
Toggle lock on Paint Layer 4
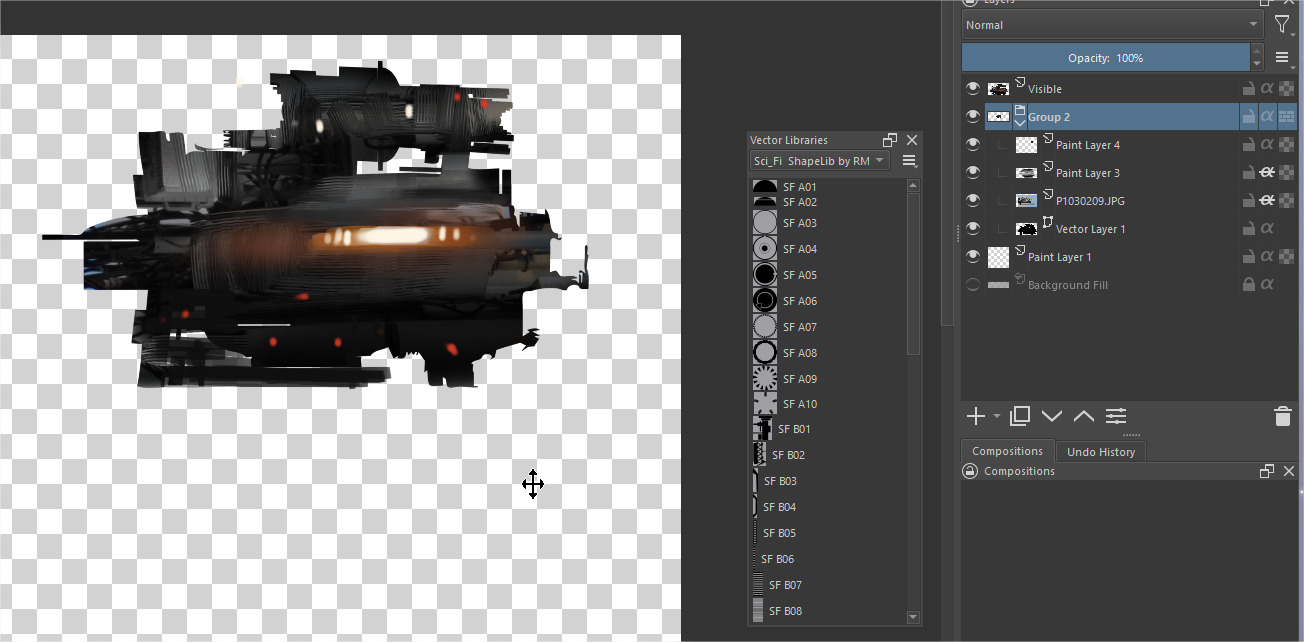pos(1248,145)
